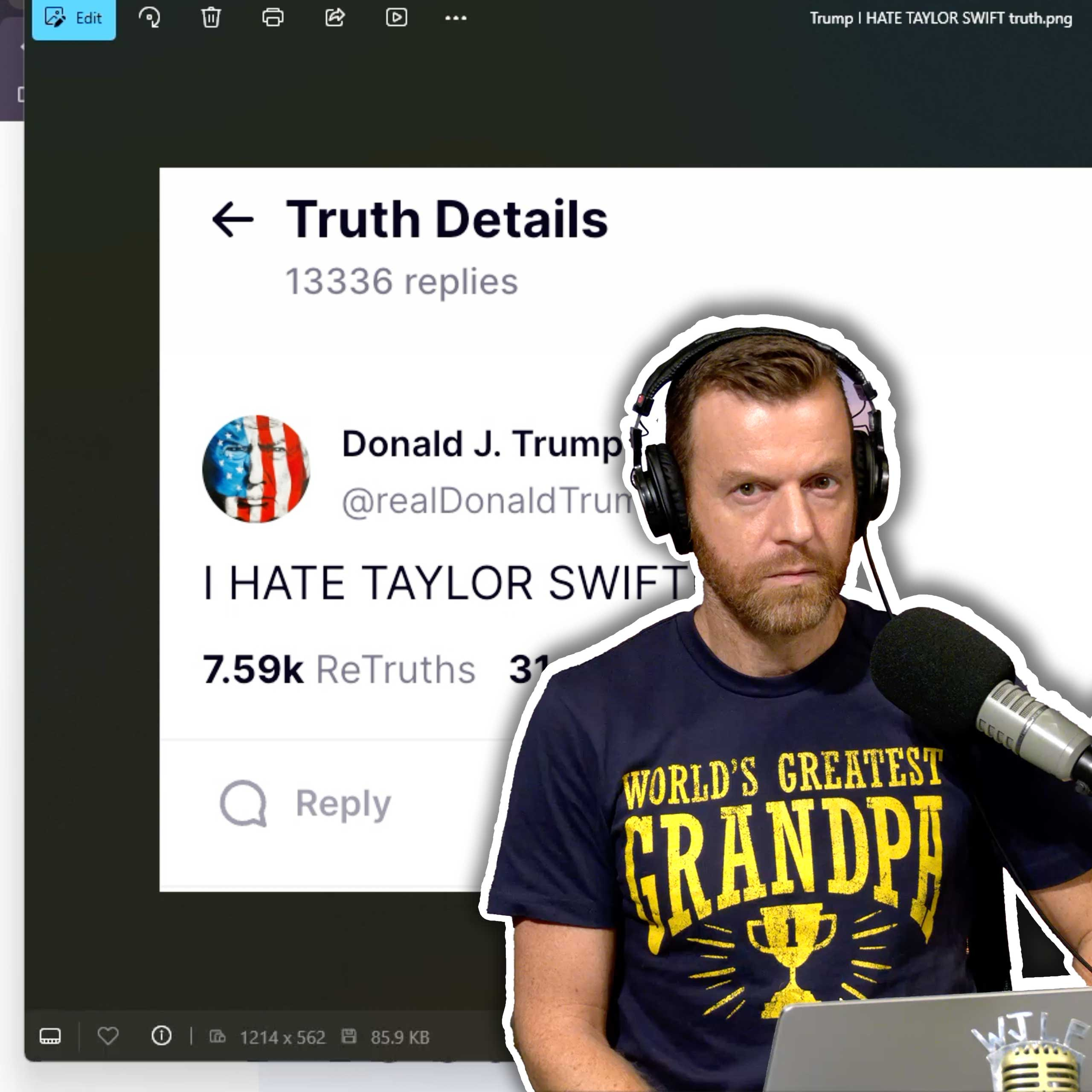
Task: Open the Donald J. Trump display name
Action: pos(482,444)
